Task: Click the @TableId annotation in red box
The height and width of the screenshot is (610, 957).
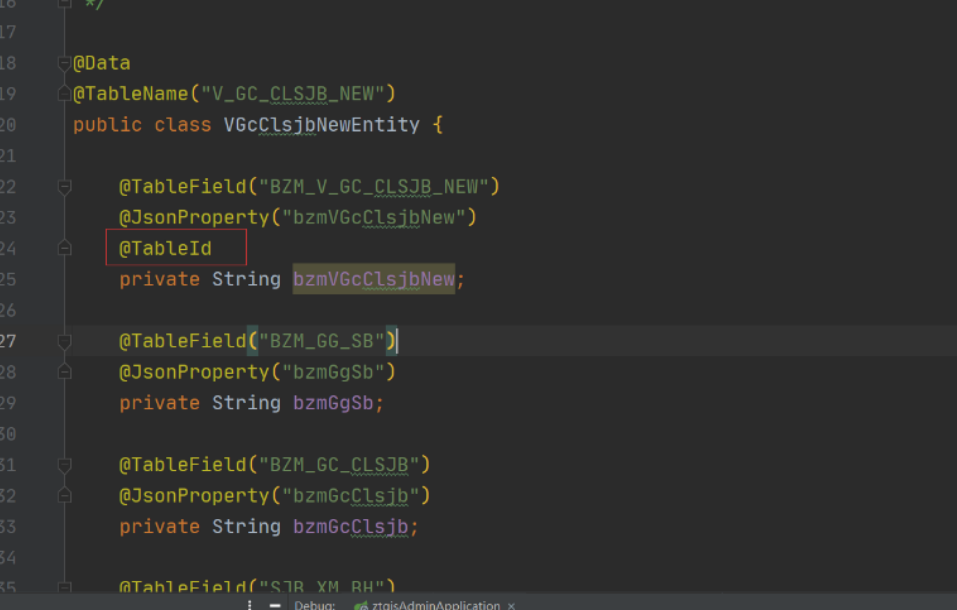Action: [x=165, y=248]
